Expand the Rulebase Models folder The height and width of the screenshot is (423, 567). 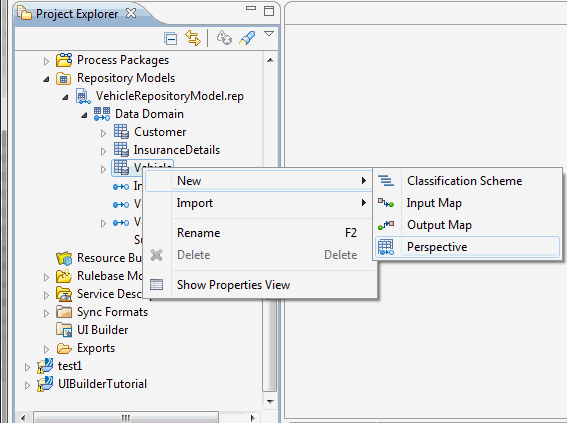coord(46,277)
